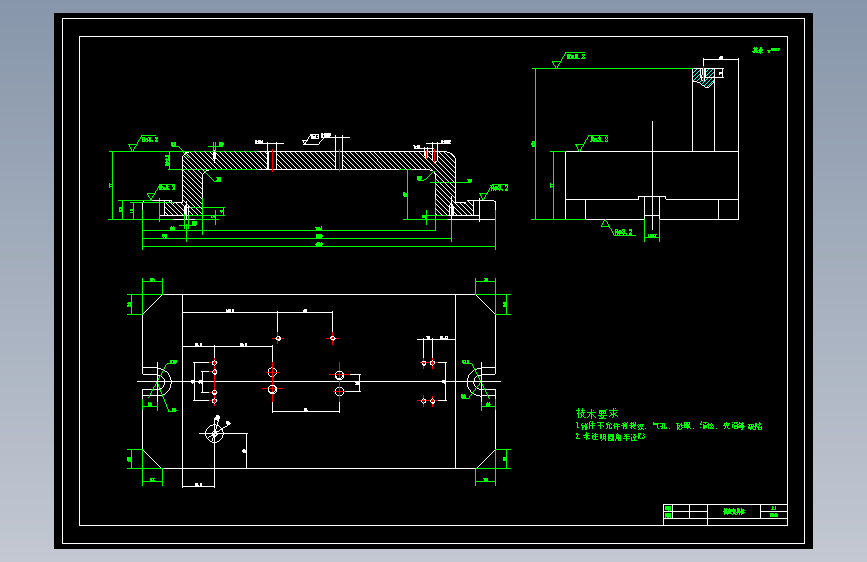
Task: Click the longest overall dimension line under section view
Action: click(319, 247)
